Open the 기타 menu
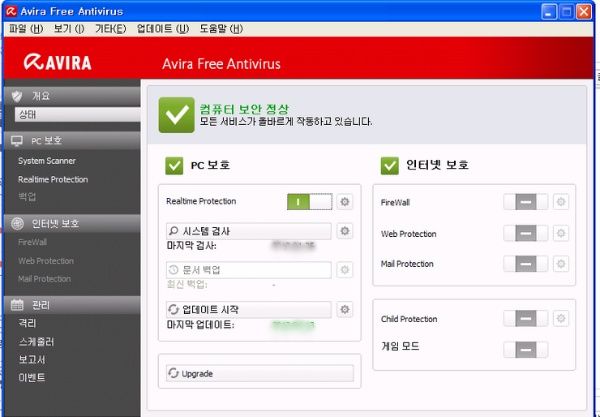The image size is (600, 417). (111, 29)
